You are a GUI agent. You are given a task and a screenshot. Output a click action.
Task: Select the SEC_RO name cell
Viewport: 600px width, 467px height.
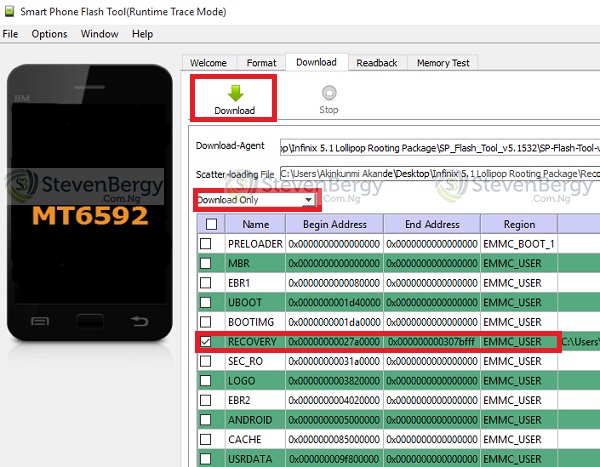255,361
